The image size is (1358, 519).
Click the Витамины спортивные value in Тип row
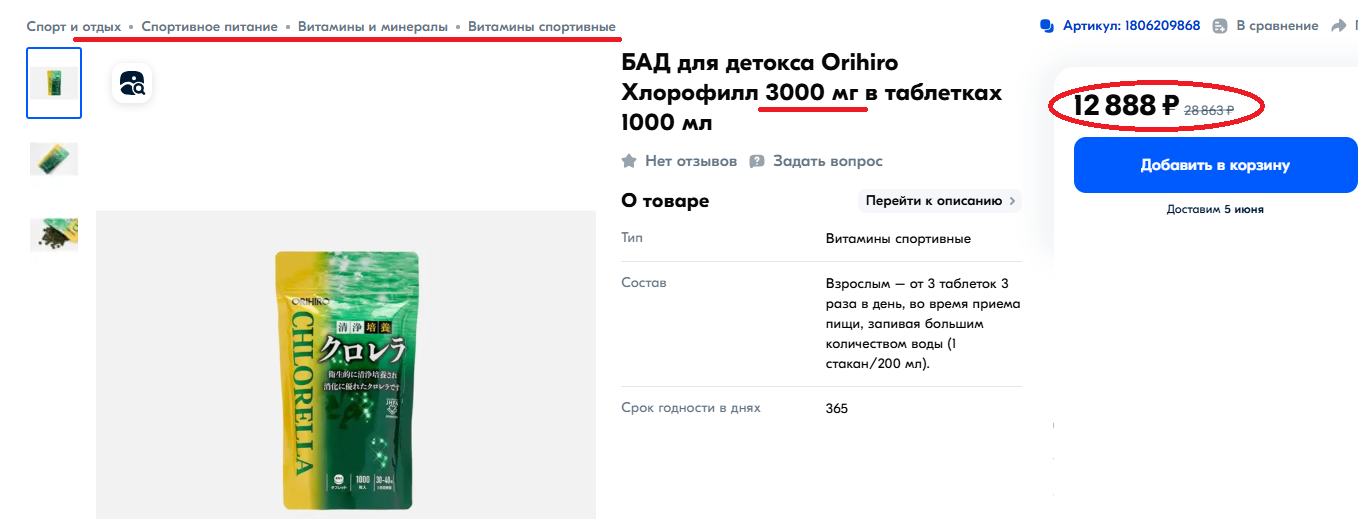click(898, 239)
